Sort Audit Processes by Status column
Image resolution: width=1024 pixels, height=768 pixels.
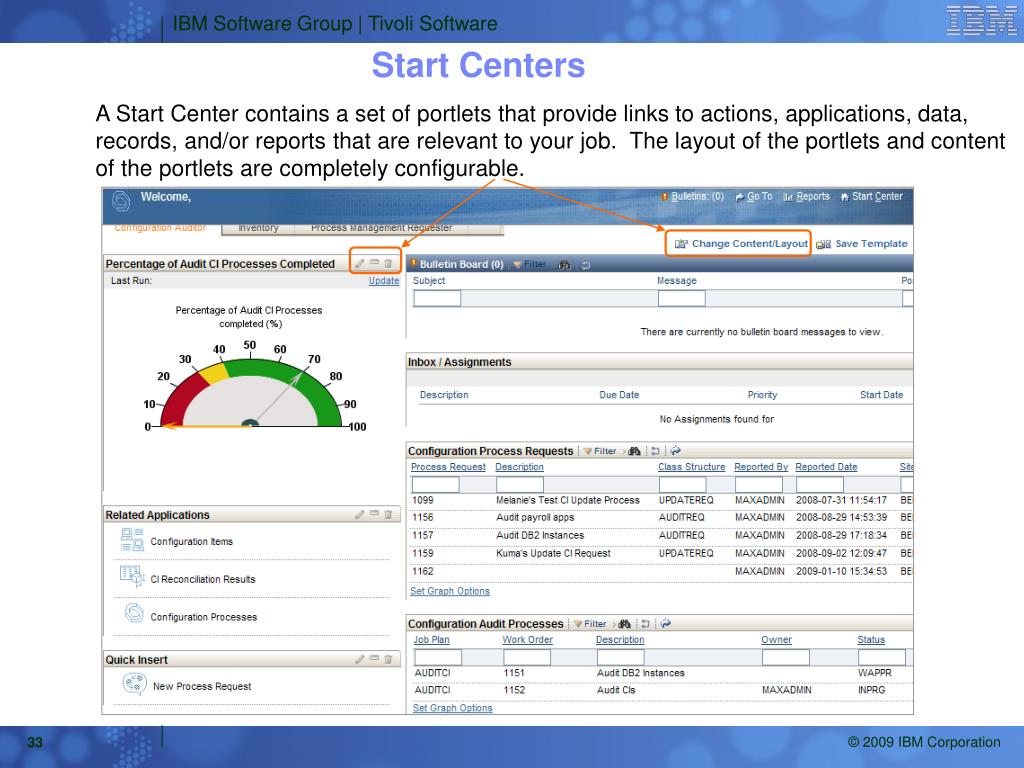tap(871, 640)
